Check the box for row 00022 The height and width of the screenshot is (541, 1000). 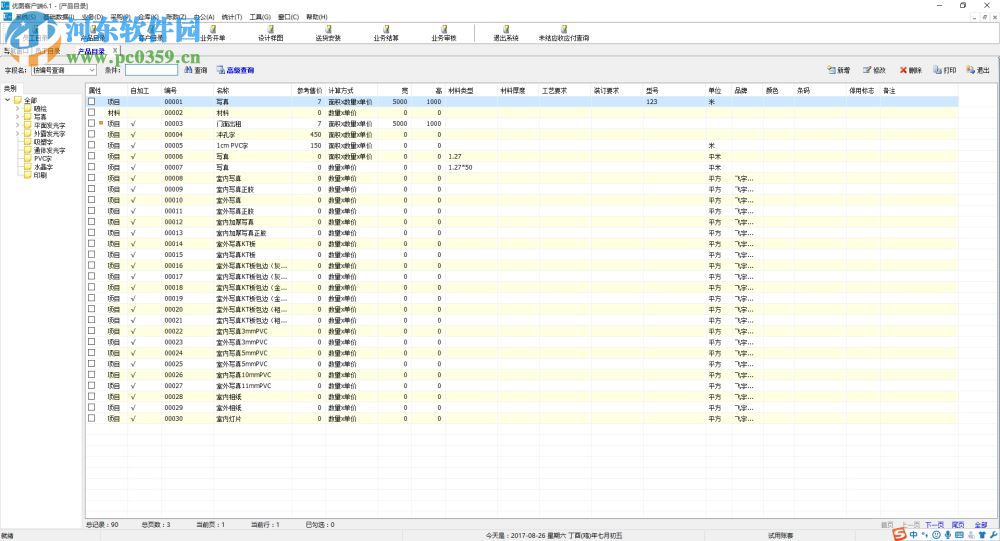pyautogui.click(x=92, y=331)
